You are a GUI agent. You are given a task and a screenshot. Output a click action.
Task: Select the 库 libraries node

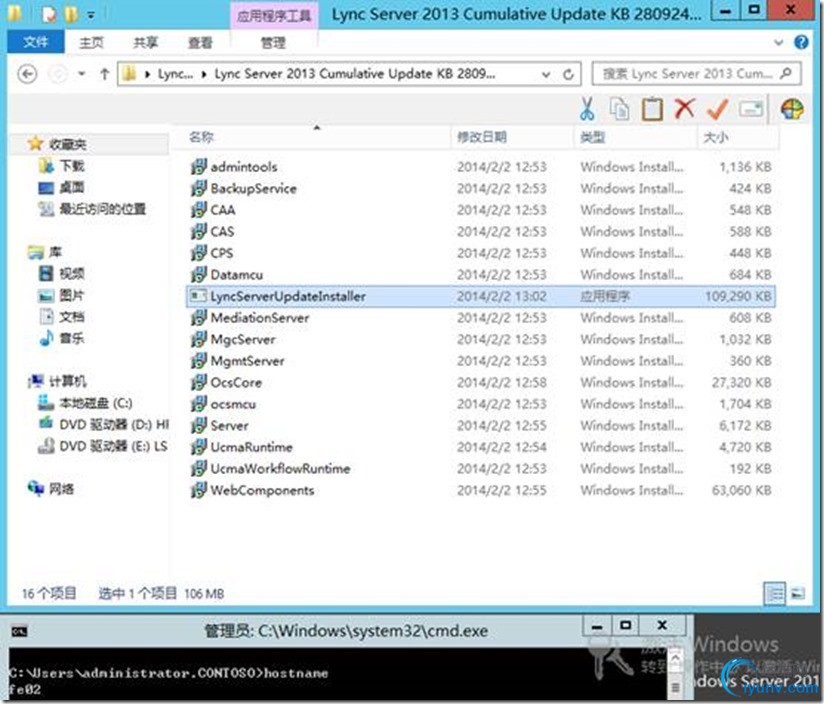55,252
